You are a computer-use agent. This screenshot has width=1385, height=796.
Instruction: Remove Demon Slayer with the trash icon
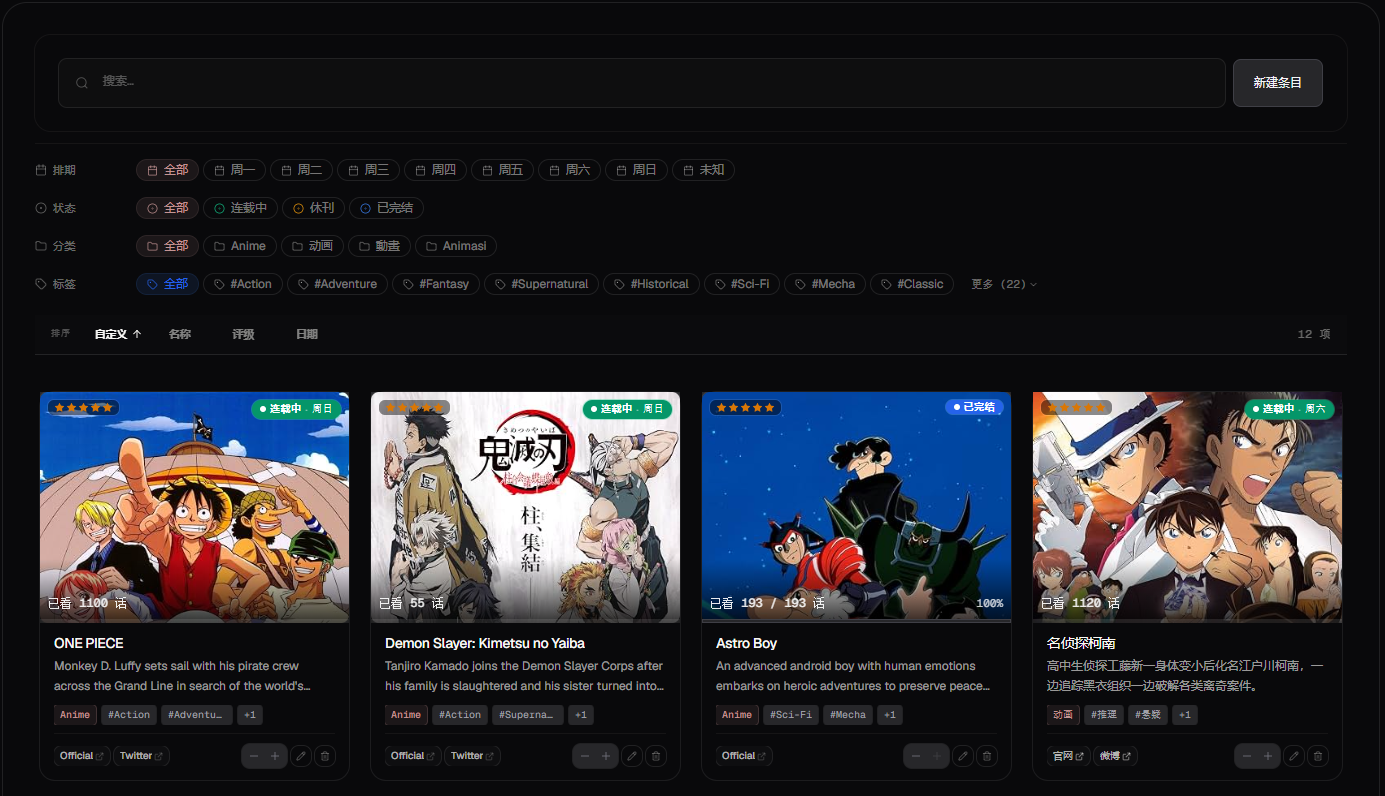[656, 756]
